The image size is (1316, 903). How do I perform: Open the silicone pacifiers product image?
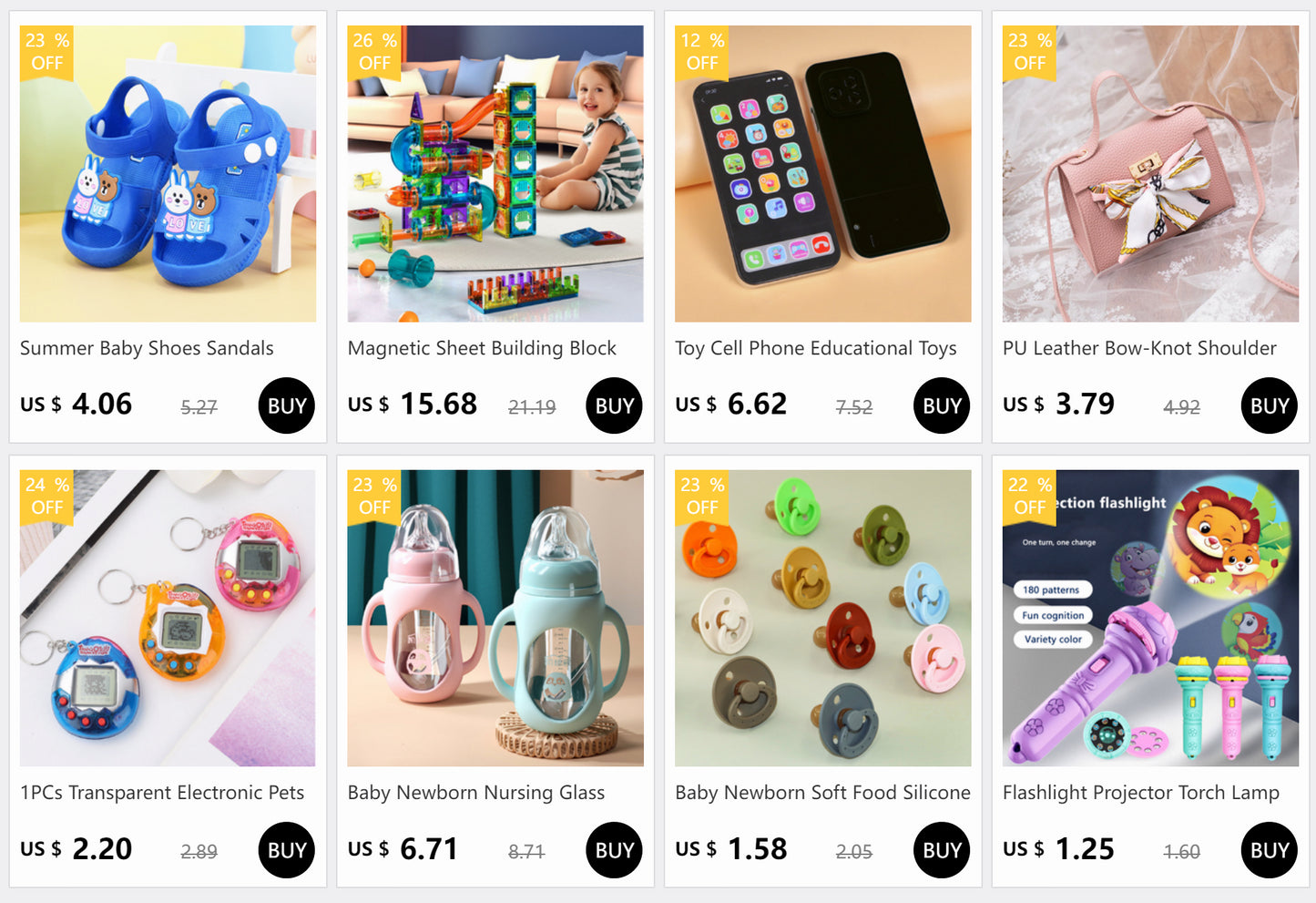click(823, 618)
